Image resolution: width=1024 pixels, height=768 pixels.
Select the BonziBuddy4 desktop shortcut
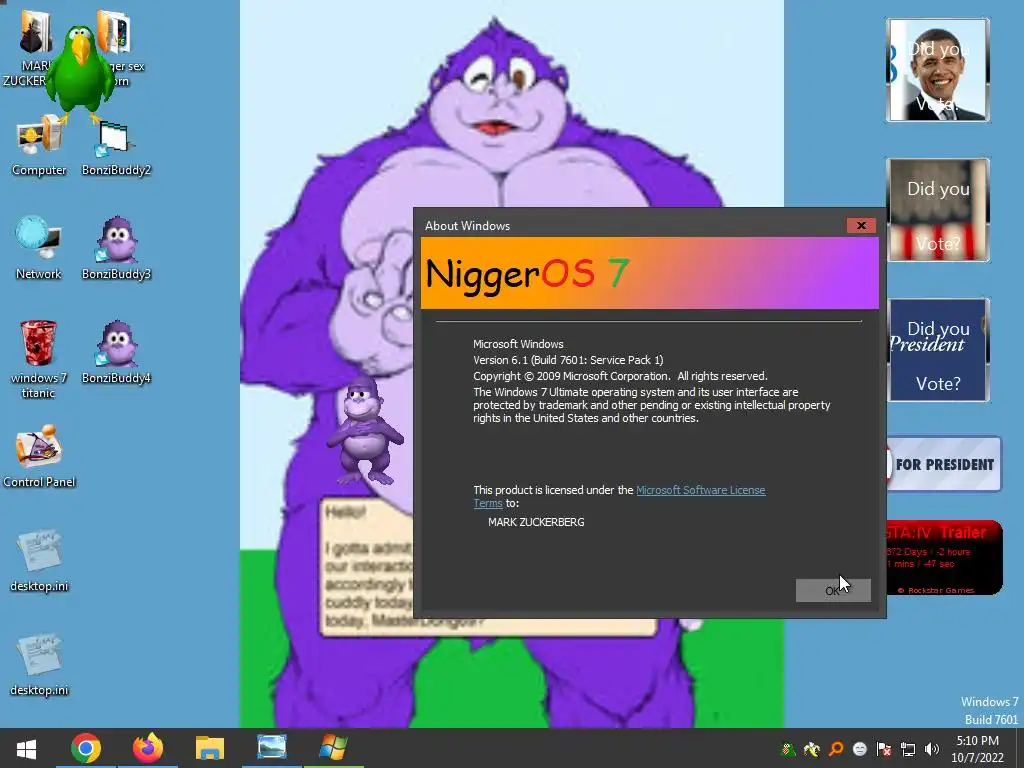tap(116, 353)
